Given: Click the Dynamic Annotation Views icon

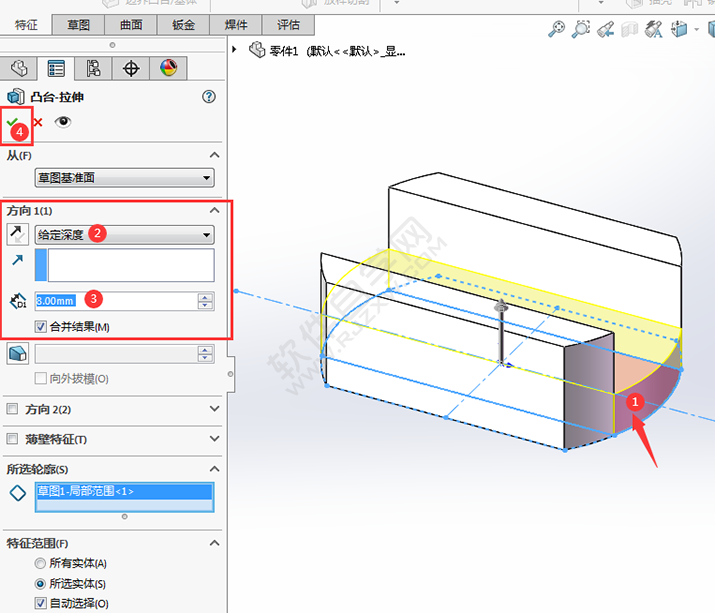Looking at the screenshot, I should coord(653,29).
